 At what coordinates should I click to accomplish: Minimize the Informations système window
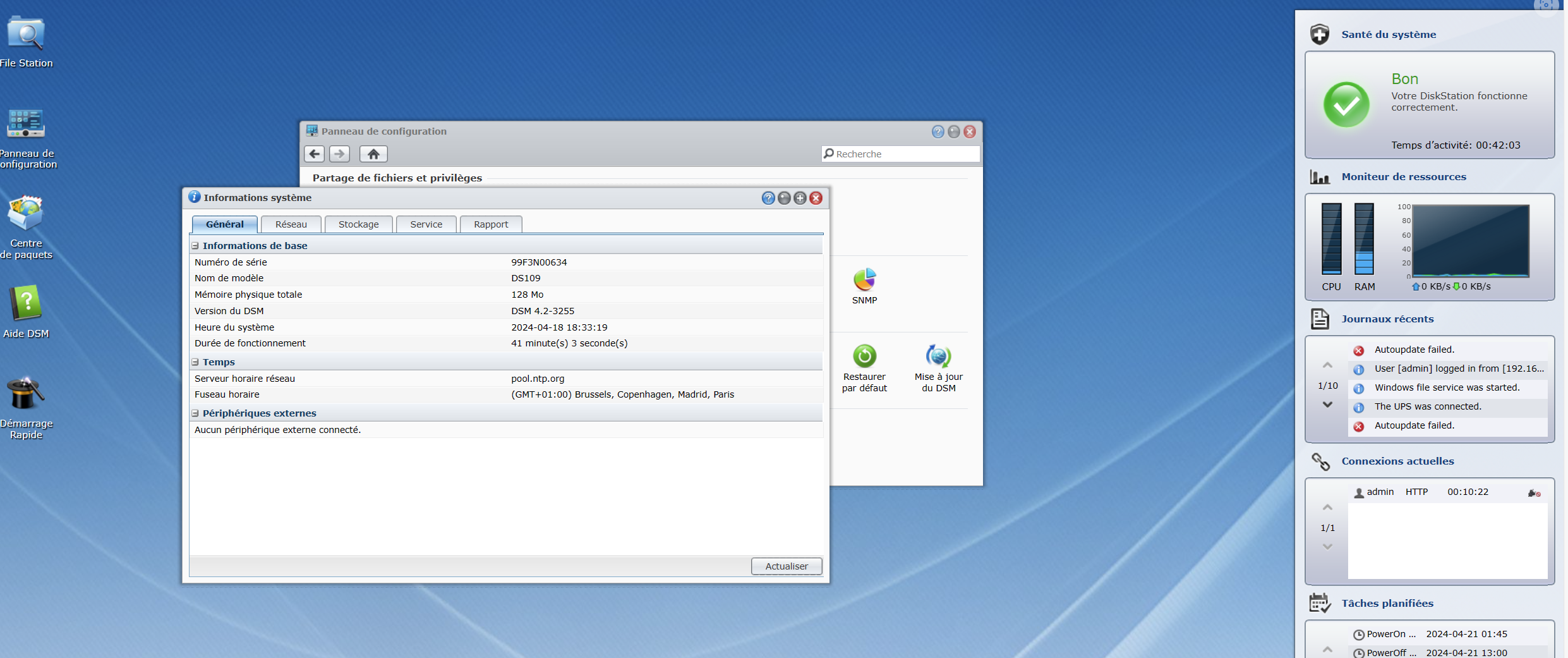(784, 198)
